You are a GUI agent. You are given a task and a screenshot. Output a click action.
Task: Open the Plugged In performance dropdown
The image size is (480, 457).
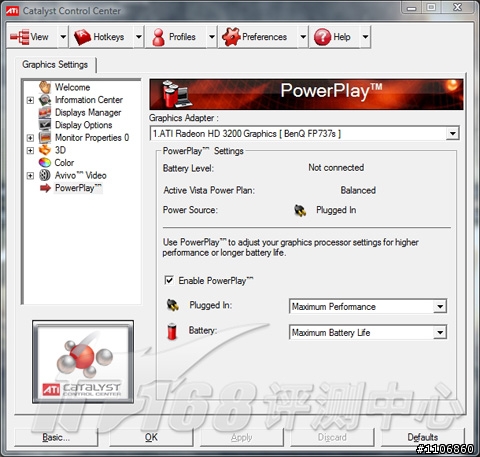[x=440, y=306]
